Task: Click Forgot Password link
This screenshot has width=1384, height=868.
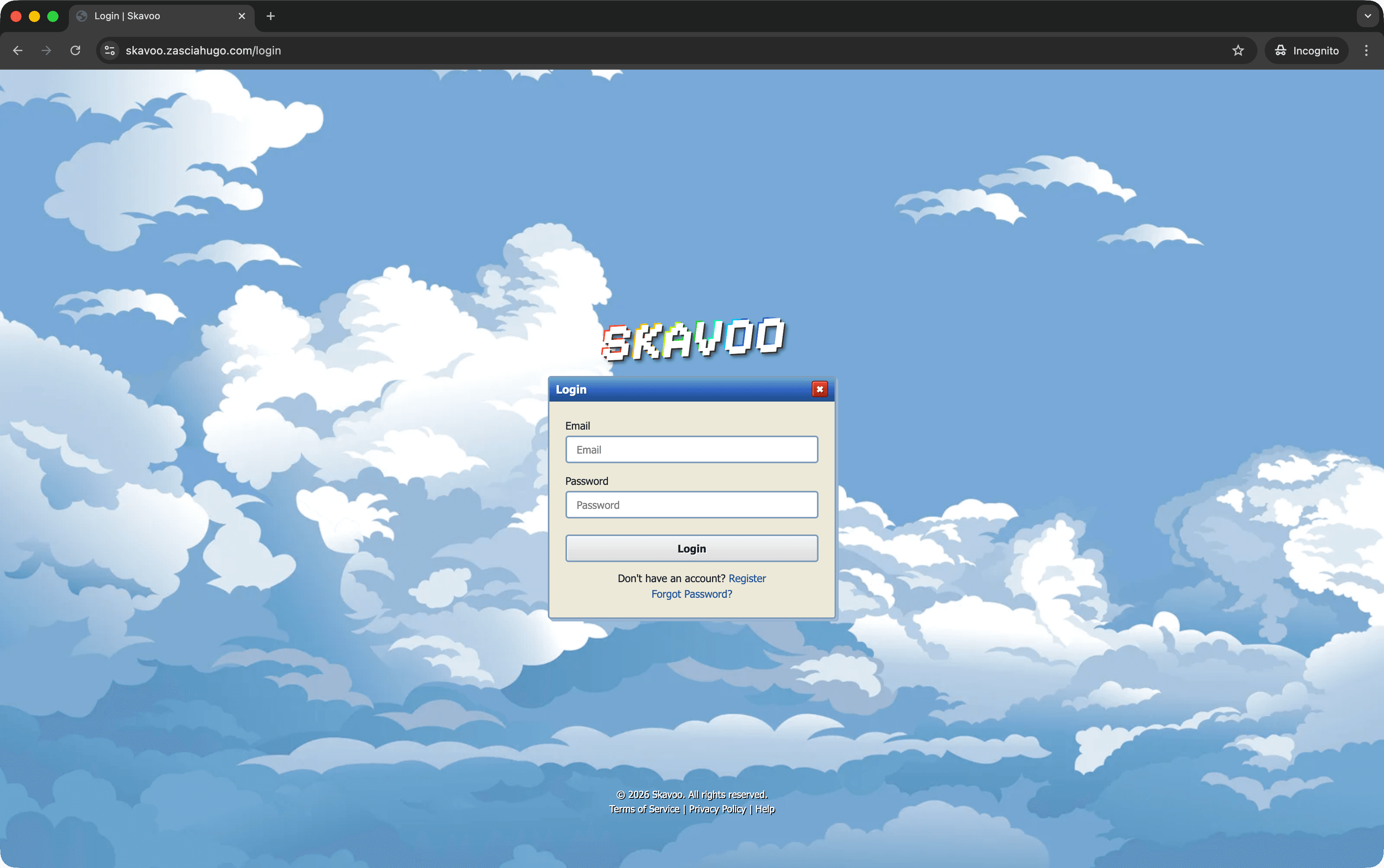Action: pyautogui.click(x=691, y=594)
